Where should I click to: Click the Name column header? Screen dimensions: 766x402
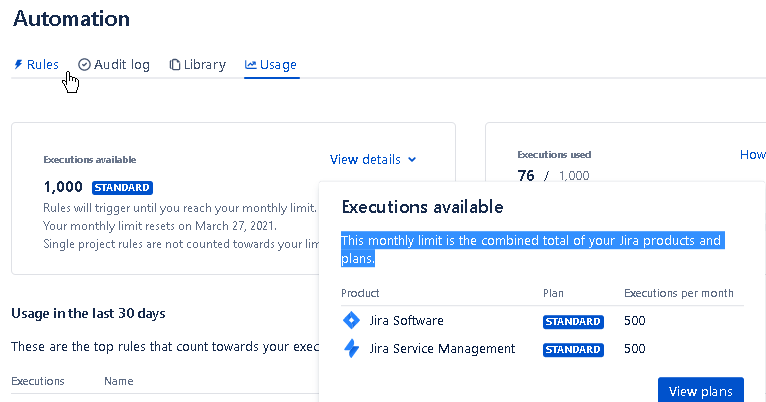coord(118,381)
